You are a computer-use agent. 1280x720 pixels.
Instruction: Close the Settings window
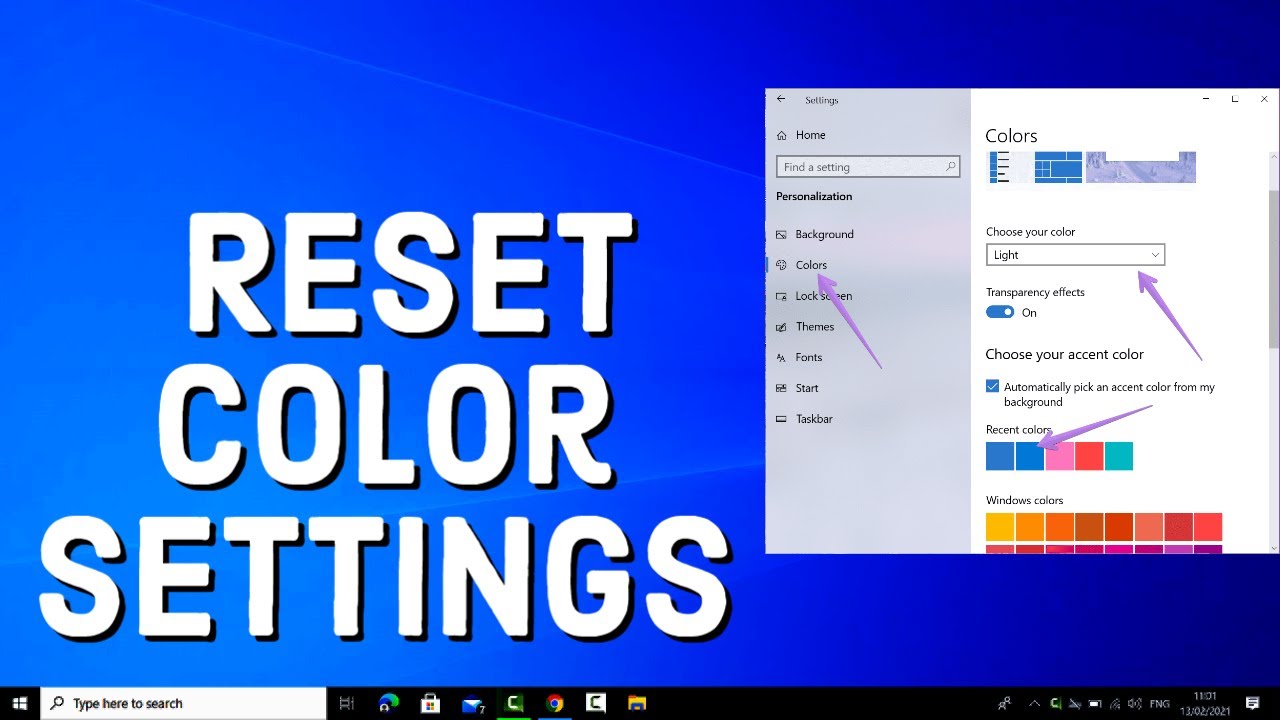coord(1265,99)
